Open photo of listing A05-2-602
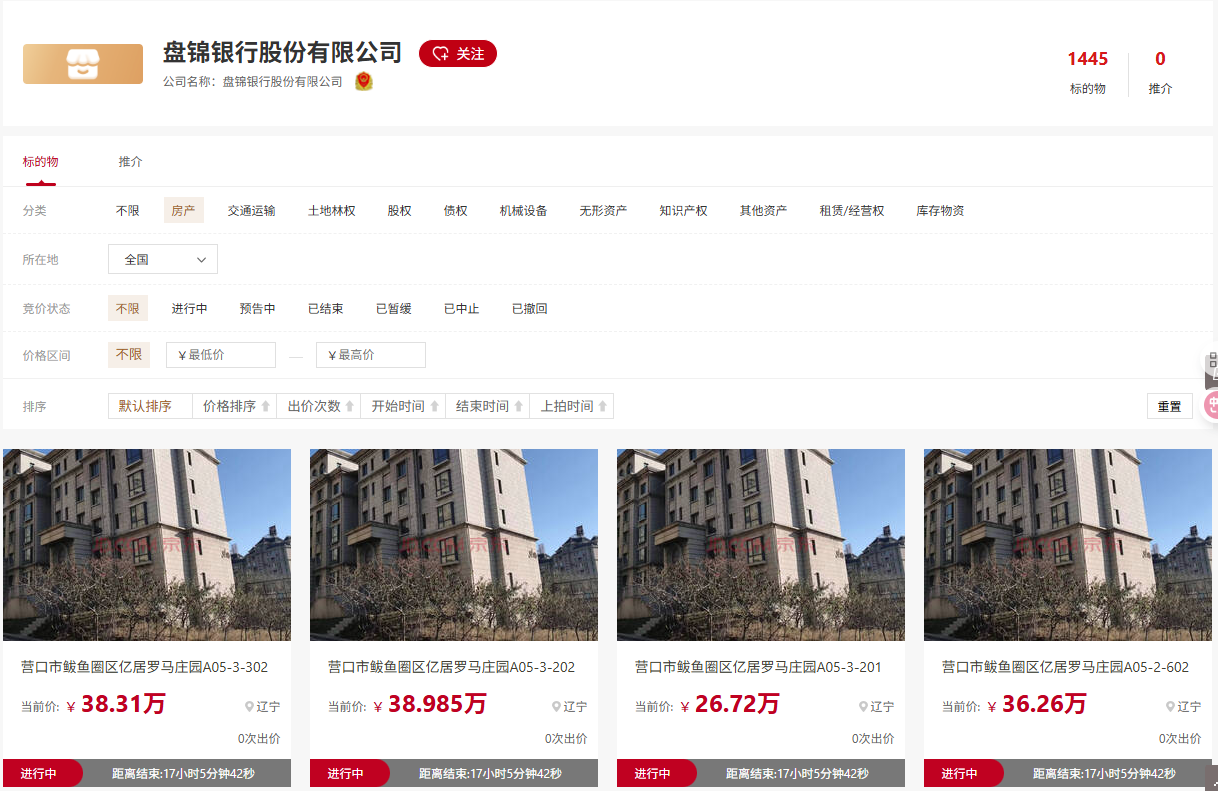Image resolution: width=1218 pixels, height=791 pixels. 1068,545
